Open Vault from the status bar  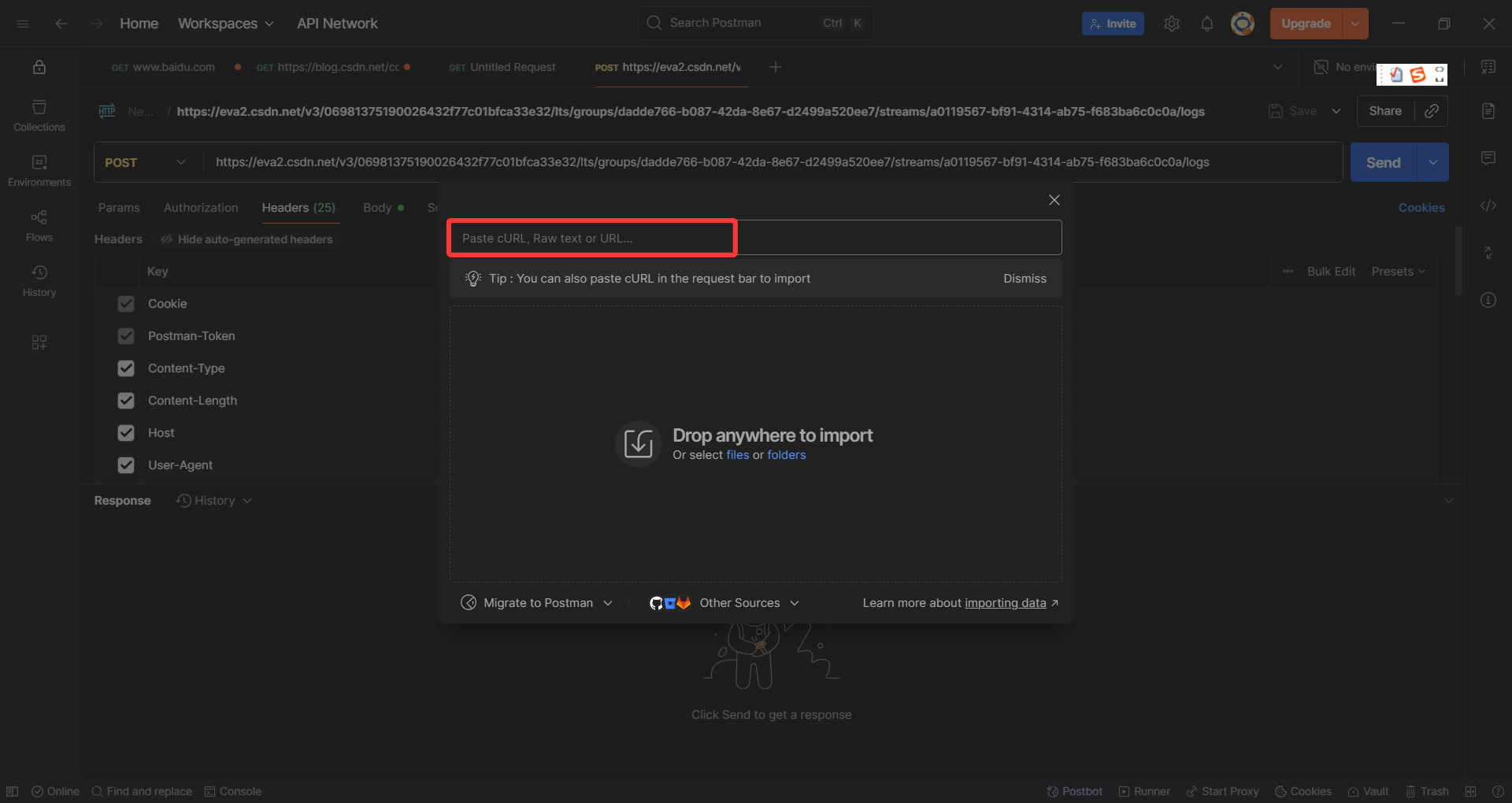click(x=1369, y=791)
